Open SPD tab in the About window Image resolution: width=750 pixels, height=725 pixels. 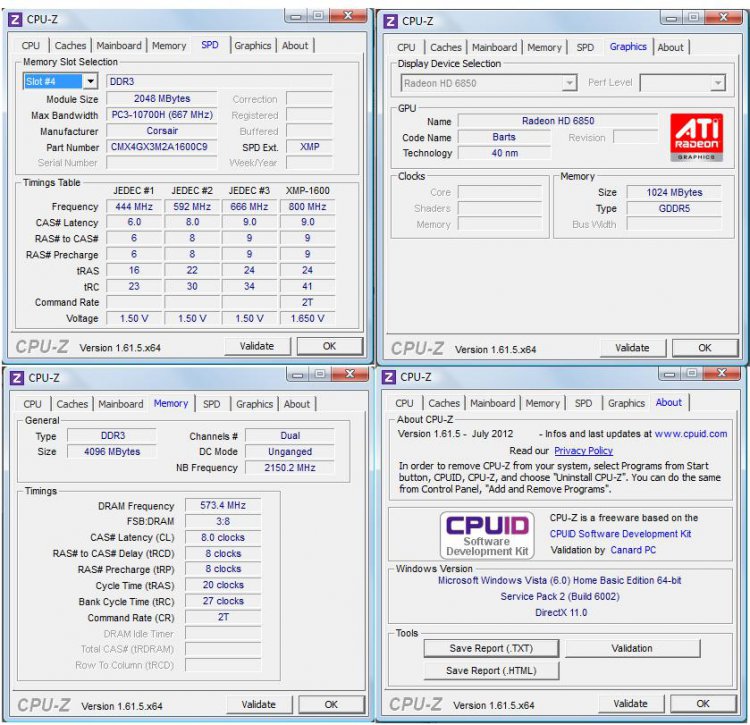tap(583, 403)
